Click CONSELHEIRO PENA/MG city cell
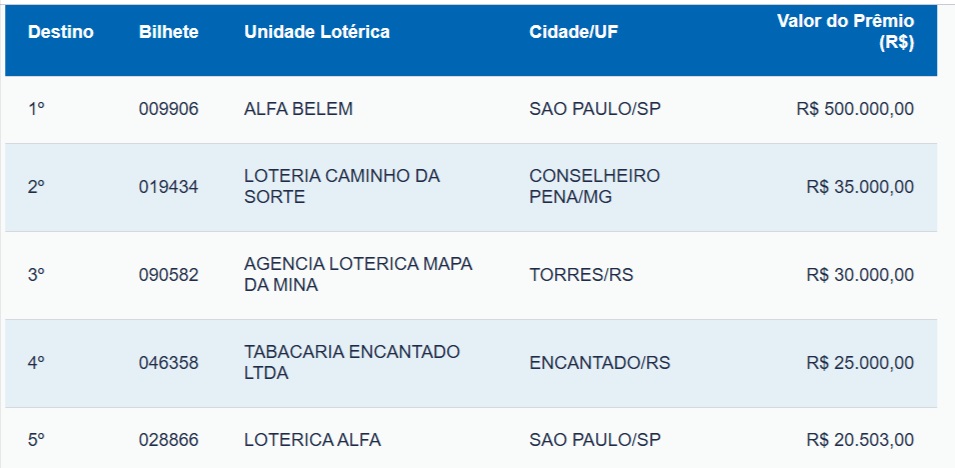The height and width of the screenshot is (468, 955). (594, 187)
